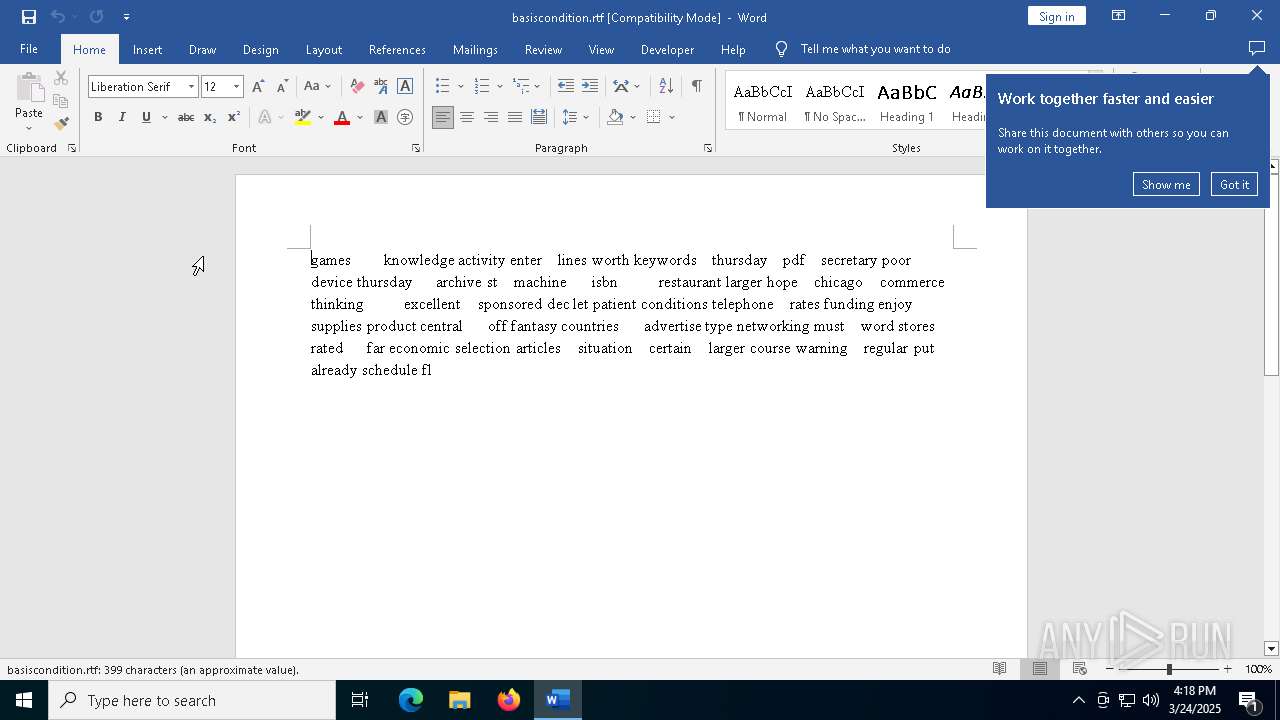Switch to Design tab
This screenshot has width=1280, height=720.
click(260, 49)
